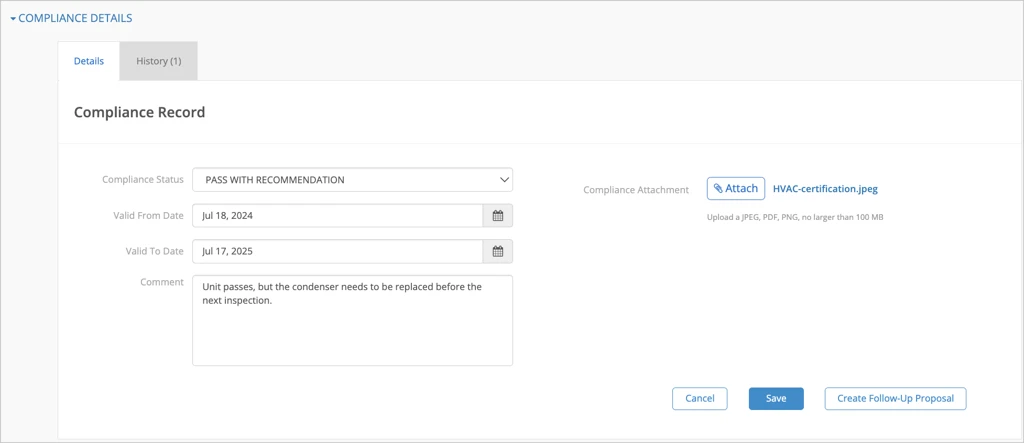Click the Valid From Date label
Screen dimensions: 1024x443
148,216
